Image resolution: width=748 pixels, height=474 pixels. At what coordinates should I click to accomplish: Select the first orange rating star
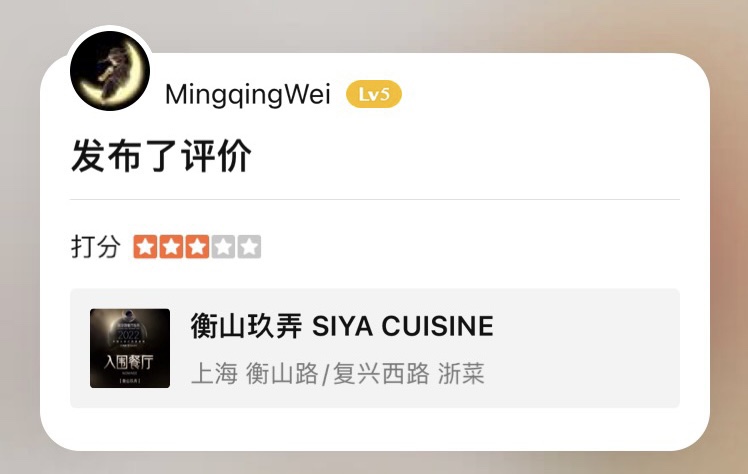145,247
